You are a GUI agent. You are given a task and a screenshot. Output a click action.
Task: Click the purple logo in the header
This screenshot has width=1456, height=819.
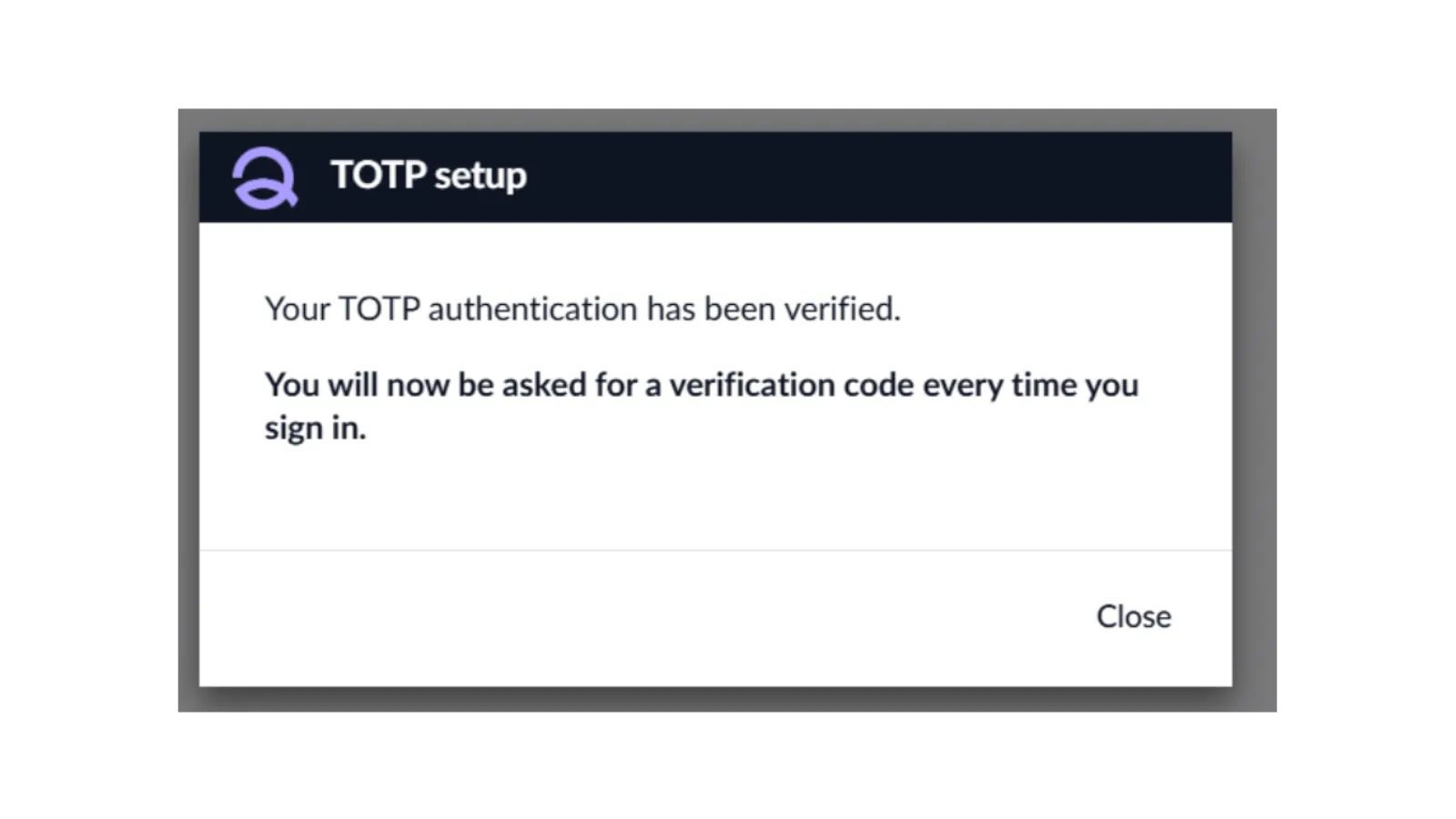[264, 177]
